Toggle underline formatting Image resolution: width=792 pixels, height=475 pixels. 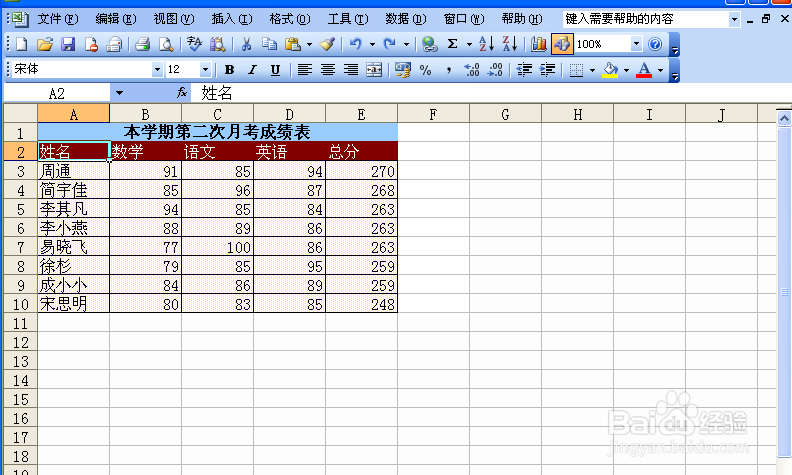coord(275,70)
